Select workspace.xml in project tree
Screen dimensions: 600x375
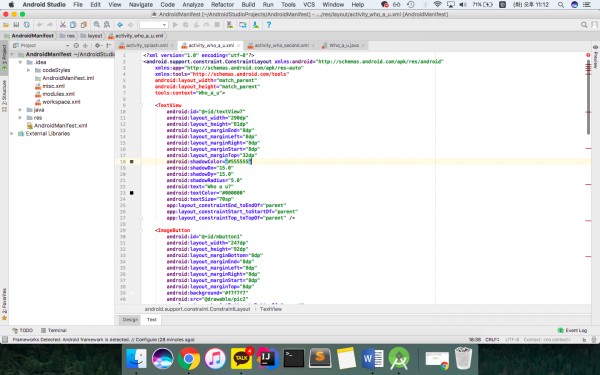point(57,102)
